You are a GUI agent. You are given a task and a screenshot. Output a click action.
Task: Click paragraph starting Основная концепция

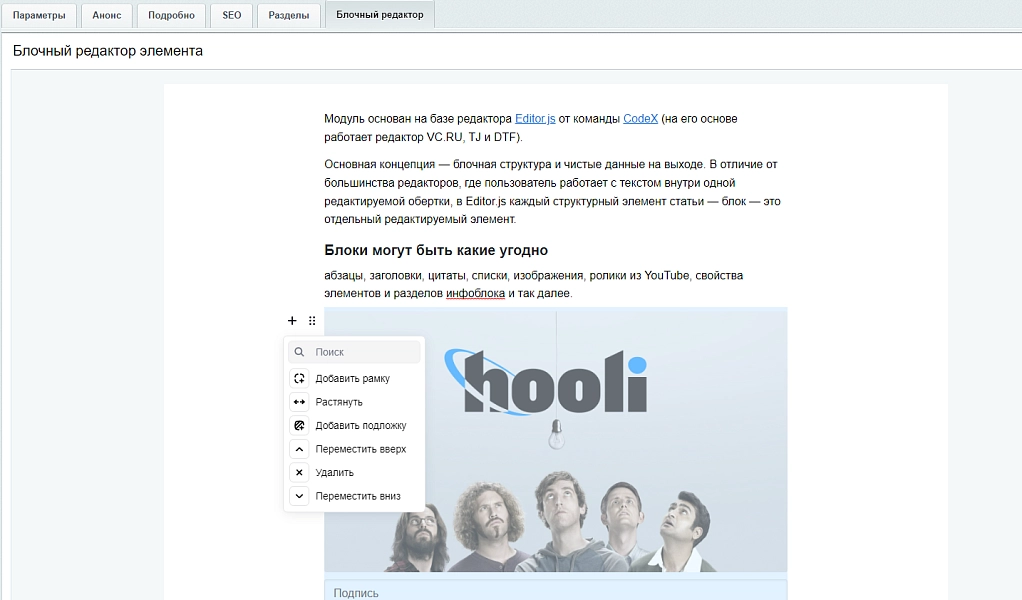(553, 192)
